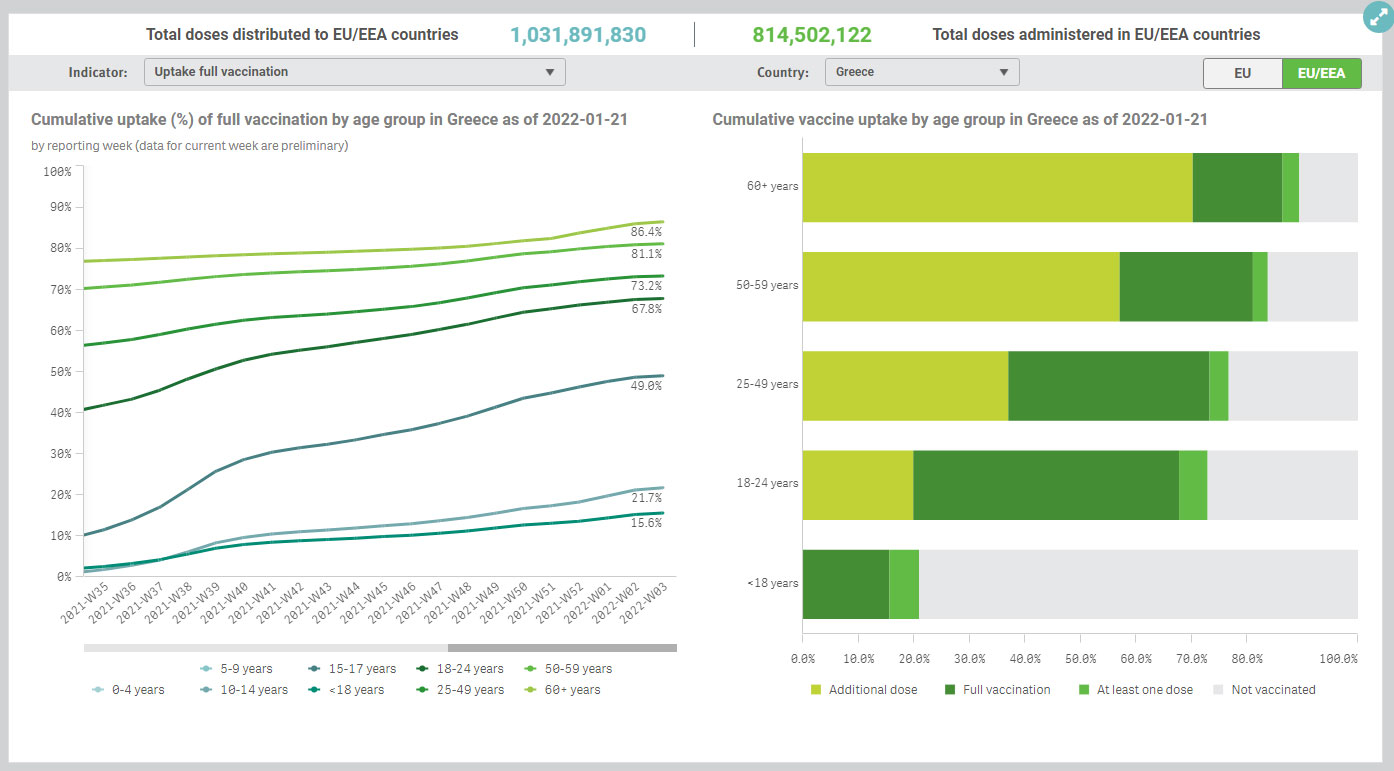
Task: Click the <18 years legend item
Action: (346, 690)
